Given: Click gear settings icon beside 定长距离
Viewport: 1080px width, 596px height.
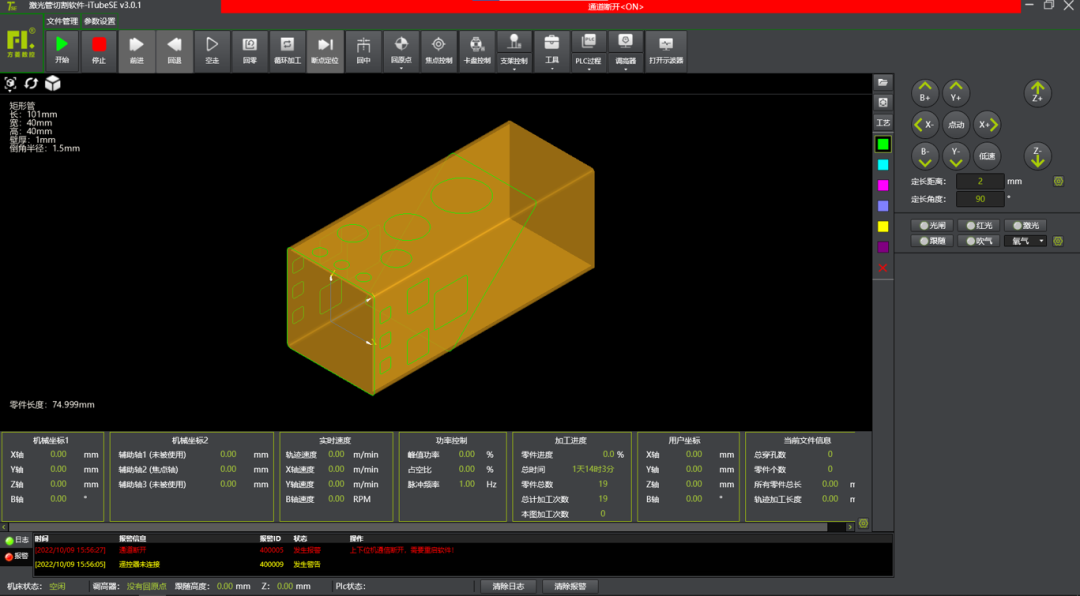Looking at the screenshot, I should click(x=1059, y=181).
